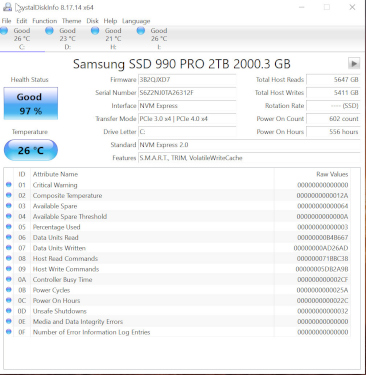Click status dot for Host Read Commands row

(x=9, y=258)
